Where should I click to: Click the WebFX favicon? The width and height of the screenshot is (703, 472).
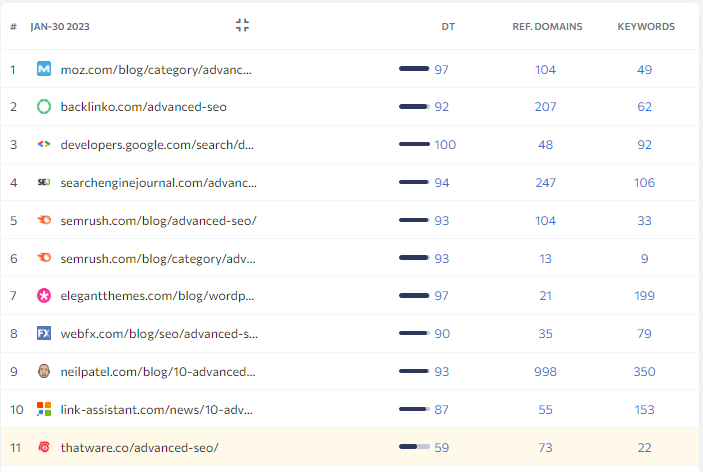[x=44, y=333]
